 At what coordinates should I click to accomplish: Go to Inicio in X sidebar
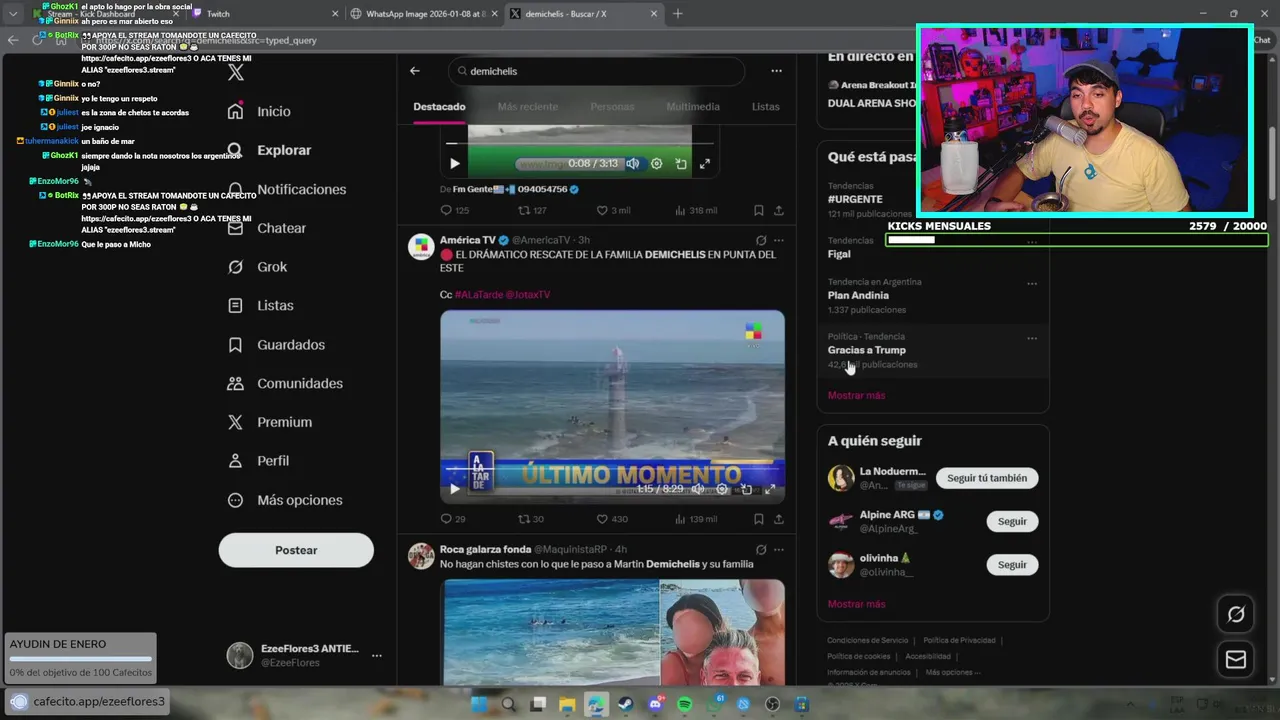tap(259, 111)
